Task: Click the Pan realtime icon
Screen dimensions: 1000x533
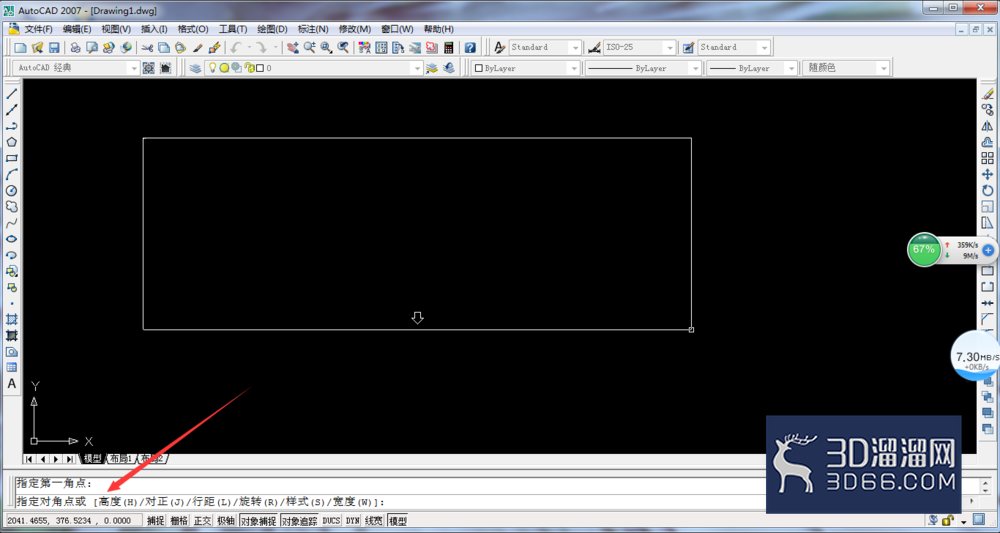Action: (293, 48)
